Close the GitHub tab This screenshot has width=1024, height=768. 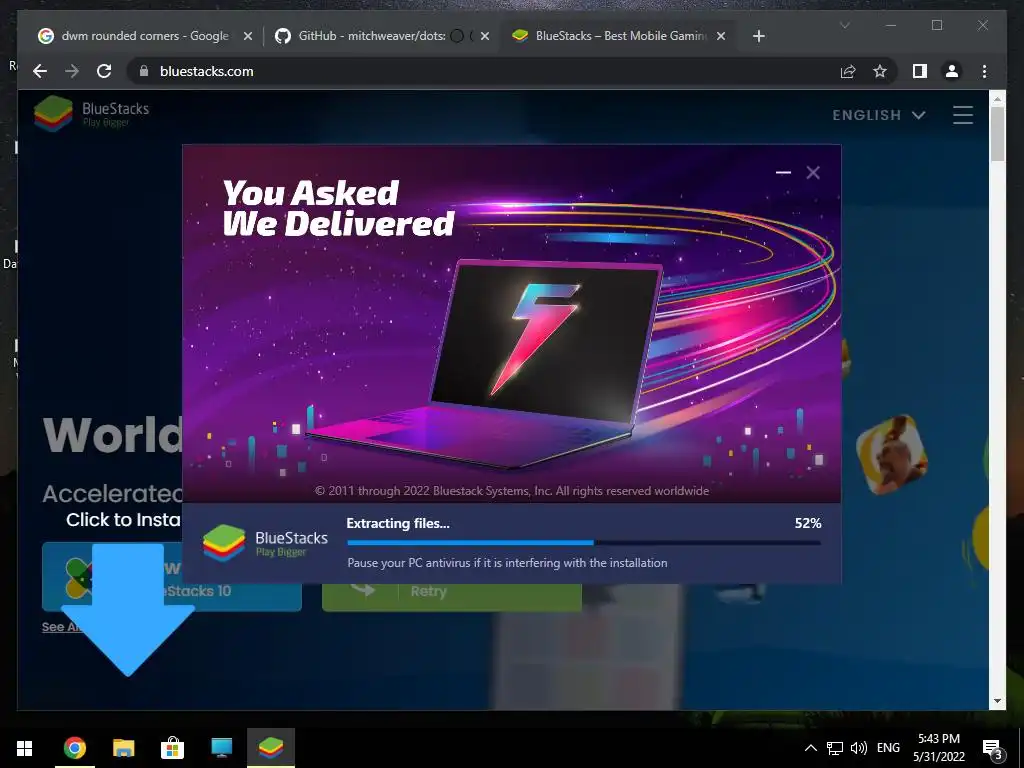coord(485,36)
